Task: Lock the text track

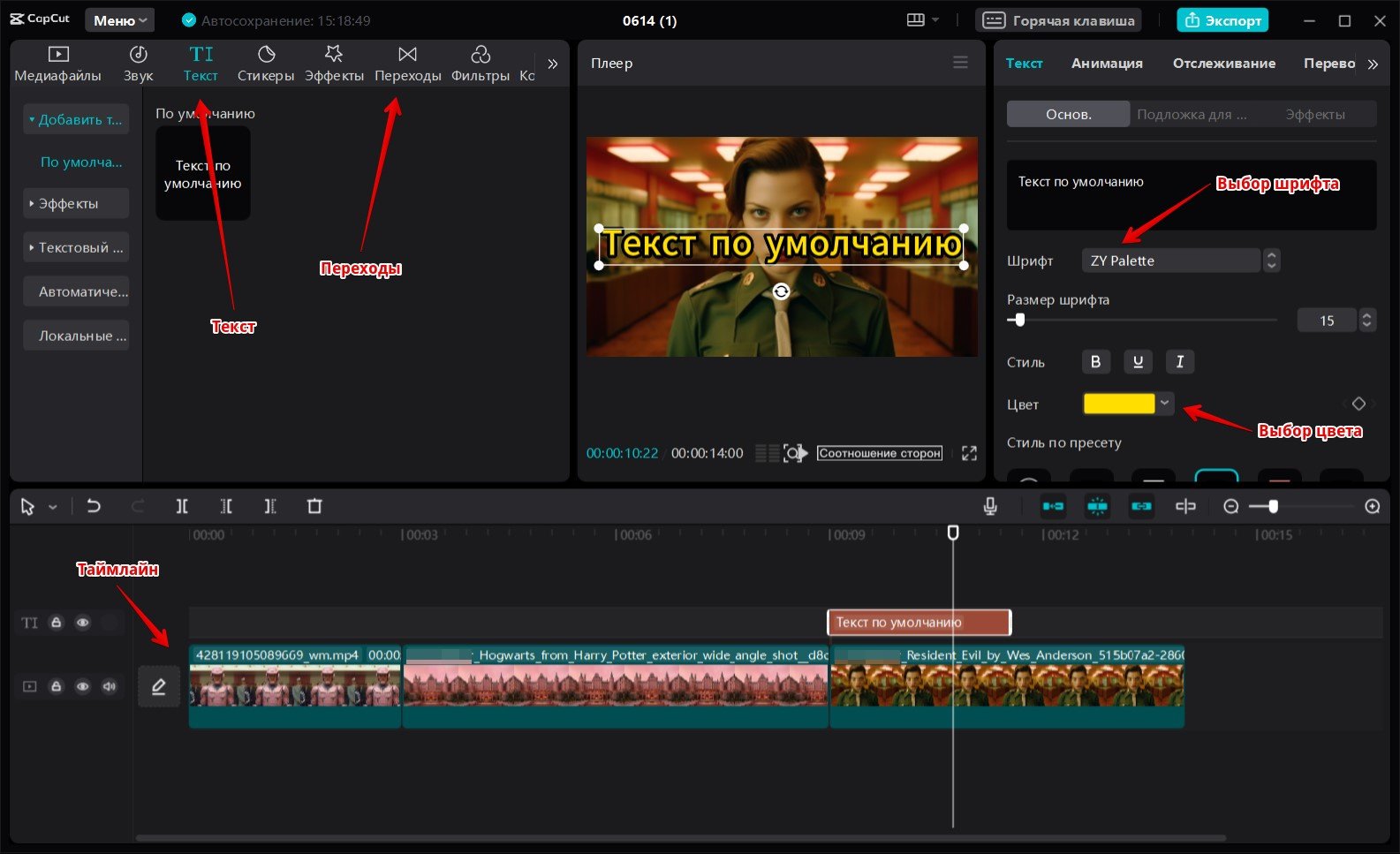Action: point(56,623)
